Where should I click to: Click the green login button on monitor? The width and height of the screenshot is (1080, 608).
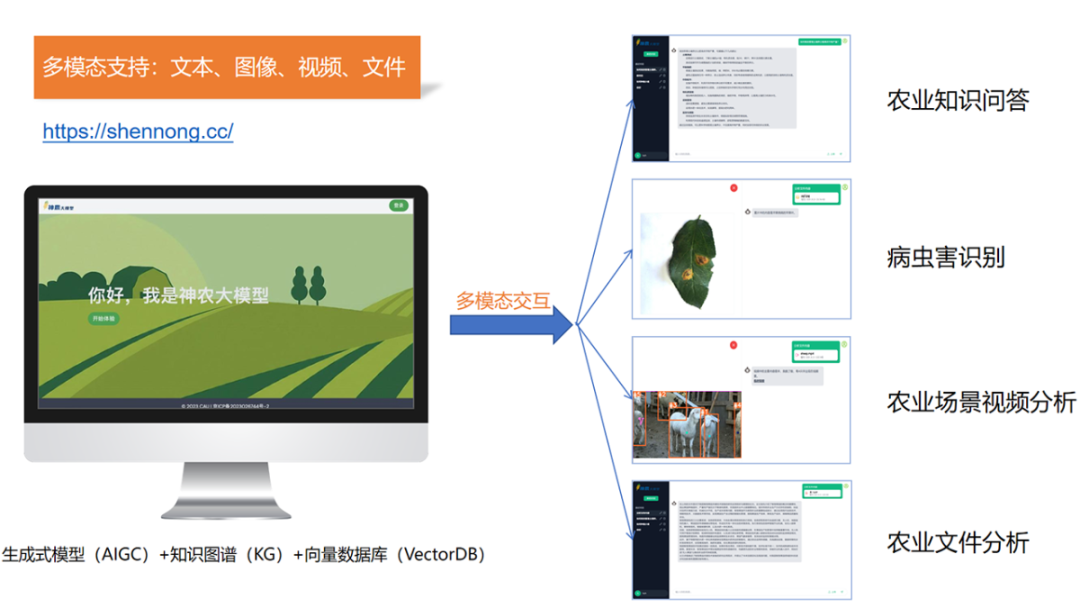[x=399, y=205]
